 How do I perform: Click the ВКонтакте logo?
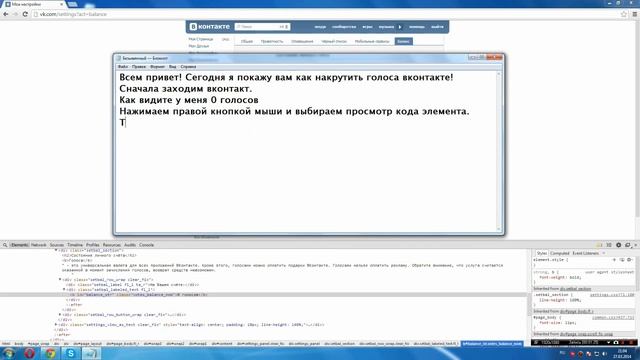(x=210, y=27)
